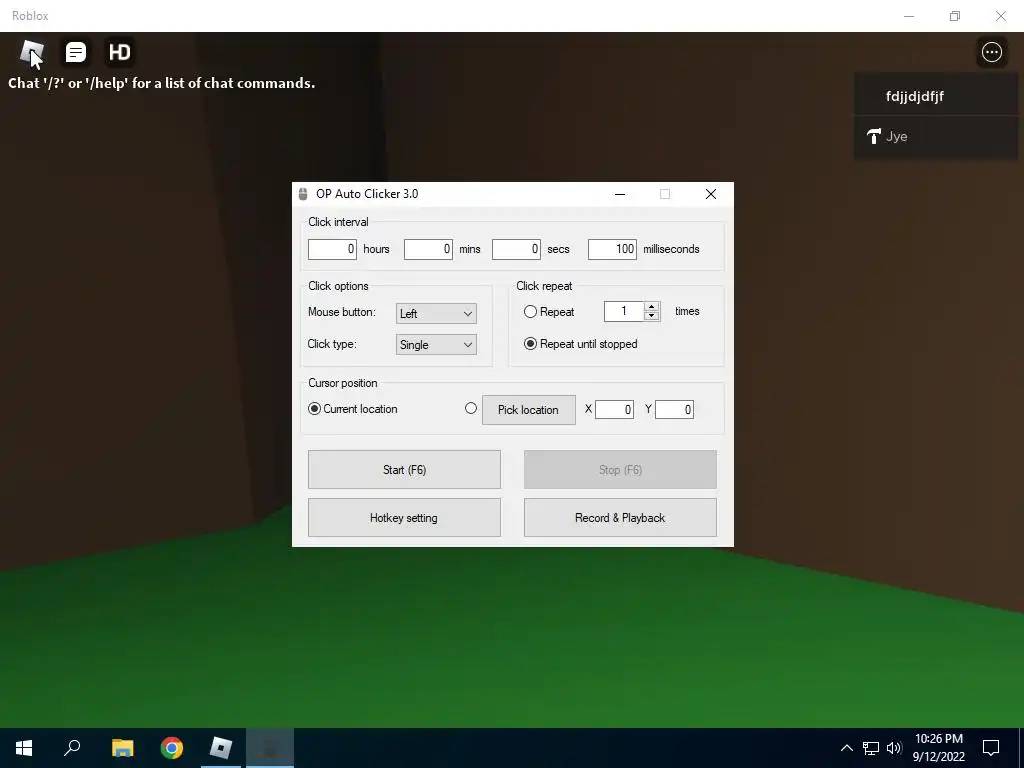
Task: Decrease the repeat count with down arrow
Action: [x=651, y=316]
